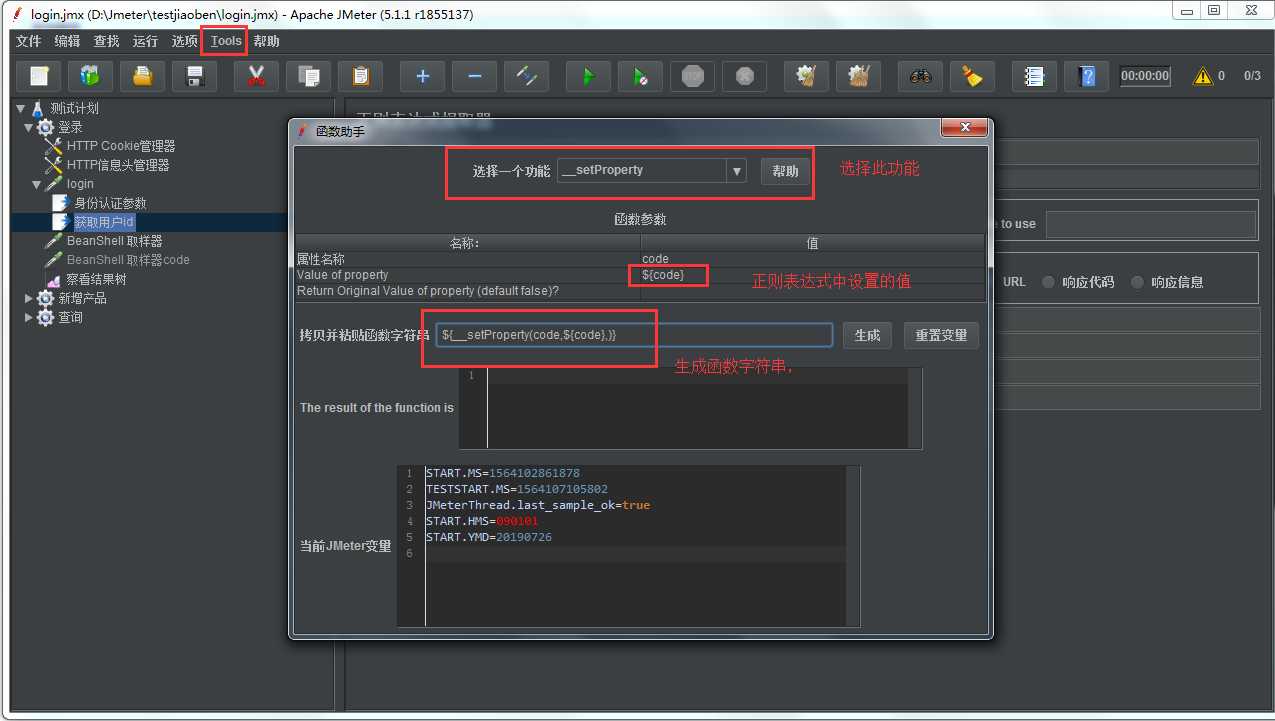Viewport: 1275px width, 721px height.
Task: Expand the 新增产品 thread group
Action: (x=29, y=298)
